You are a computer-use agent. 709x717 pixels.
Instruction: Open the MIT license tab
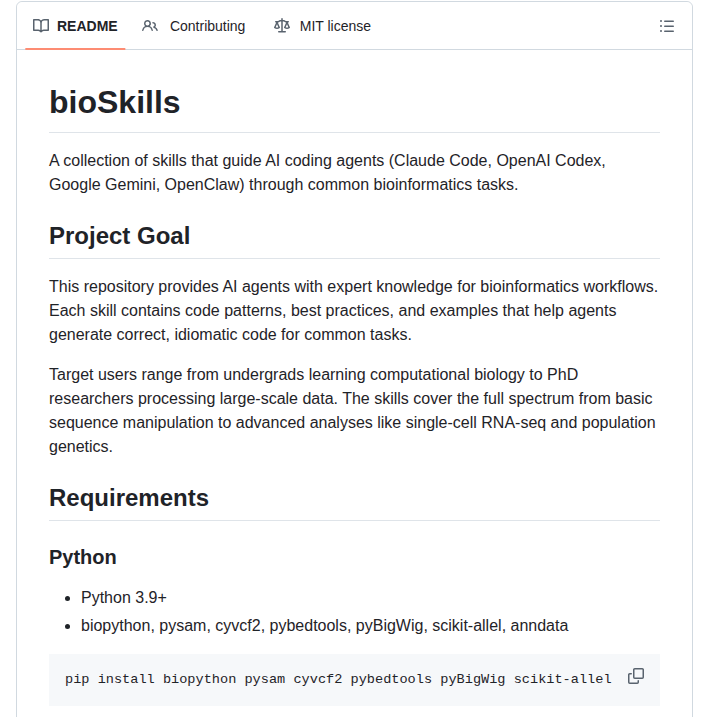[x=322, y=26]
